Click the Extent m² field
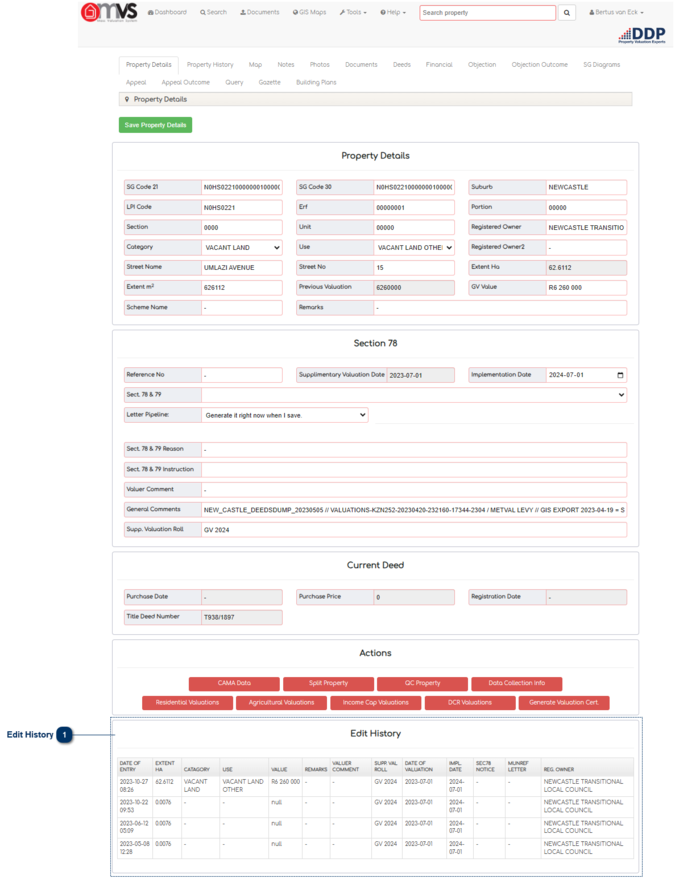This screenshot has width=675, height=883. (242, 288)
